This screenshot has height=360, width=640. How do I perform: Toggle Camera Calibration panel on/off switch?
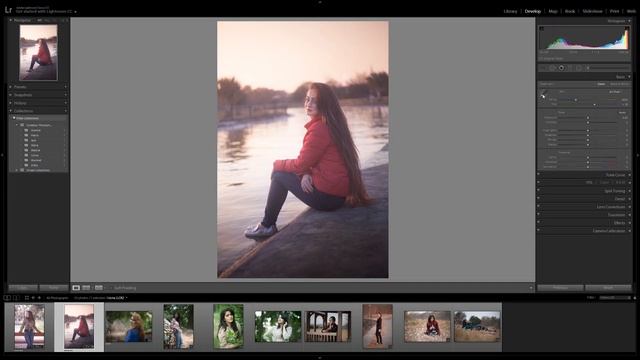(538, 230)
